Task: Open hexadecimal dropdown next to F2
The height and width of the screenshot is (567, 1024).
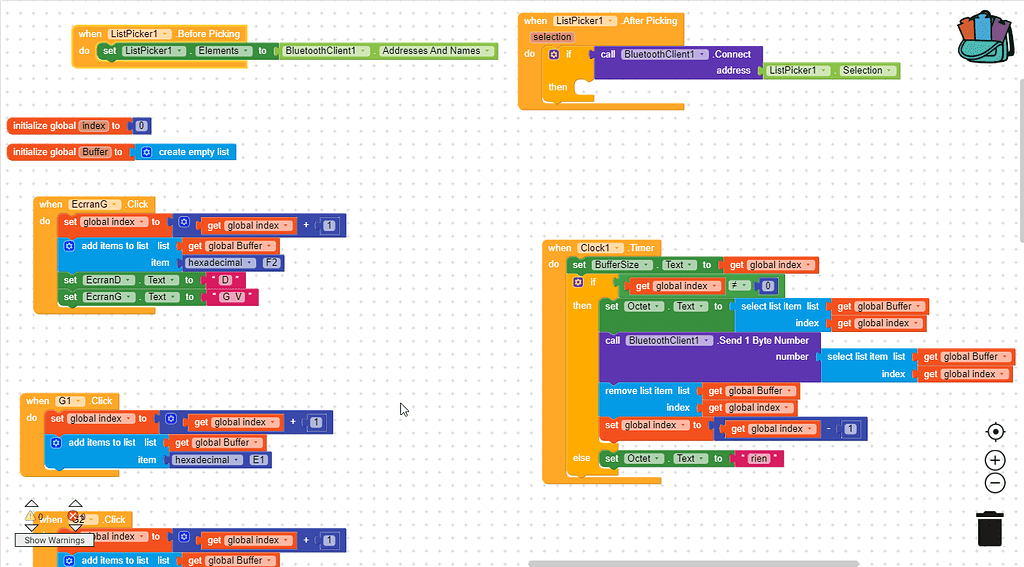Action: tap(221, 263)
